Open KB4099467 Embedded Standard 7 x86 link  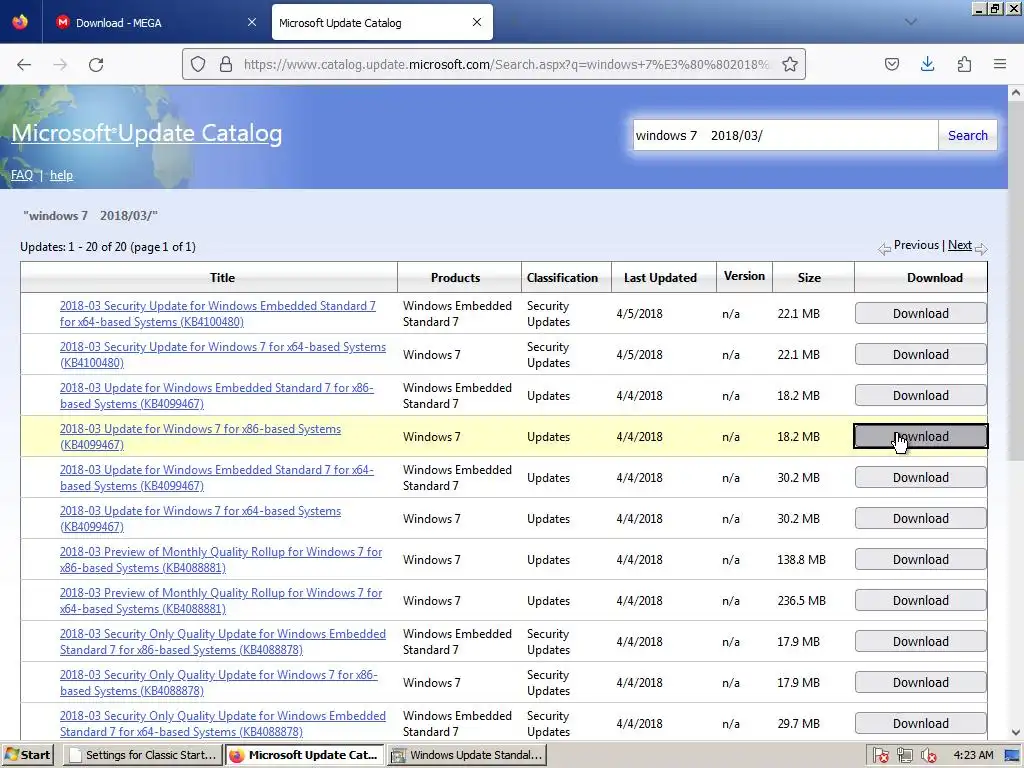[217, 396]
